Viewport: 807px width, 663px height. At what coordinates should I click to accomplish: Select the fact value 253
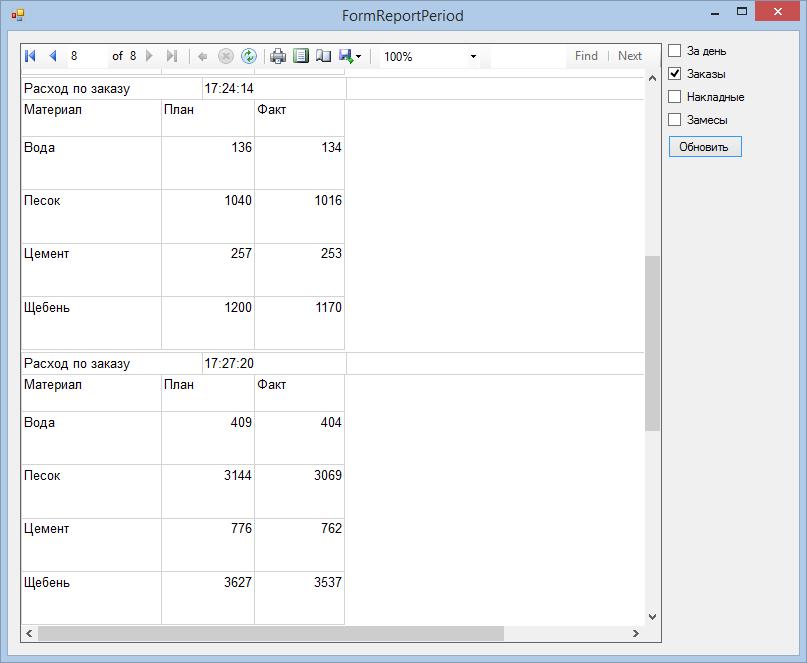click(331, 253)
